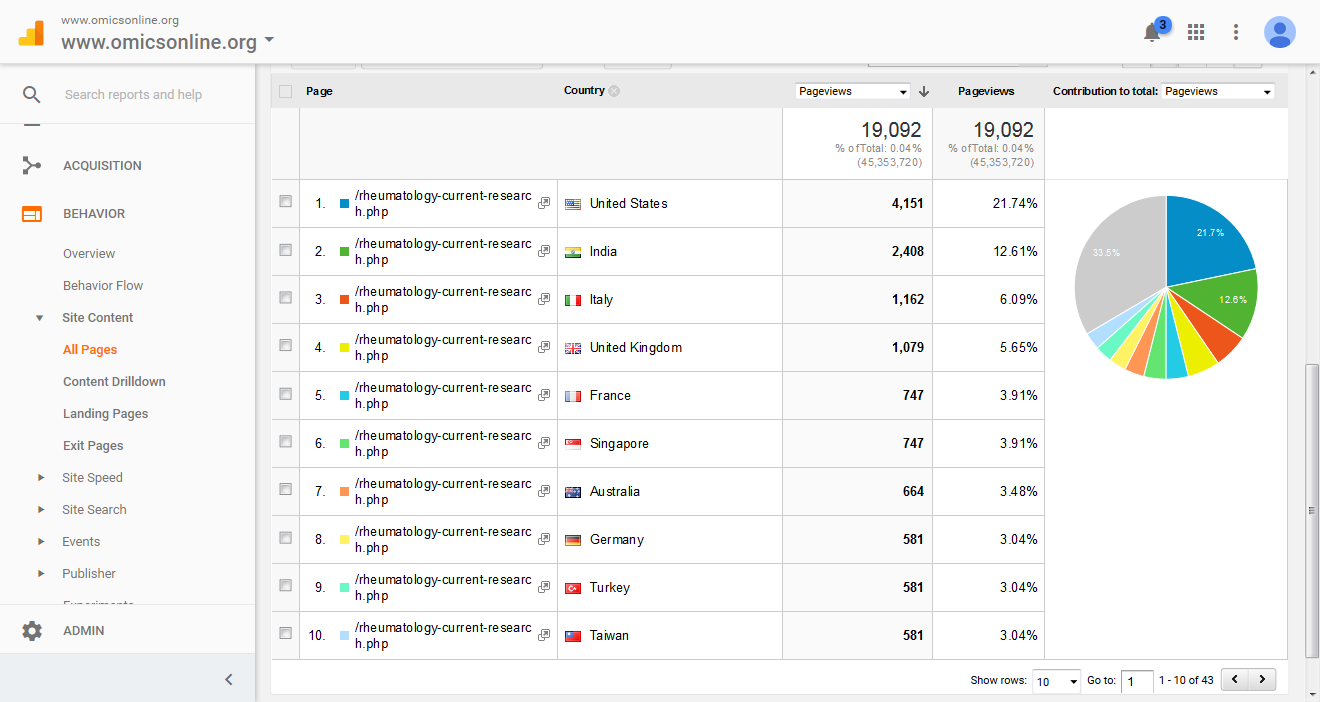Click the search magnifier icon

pos(32,94)
